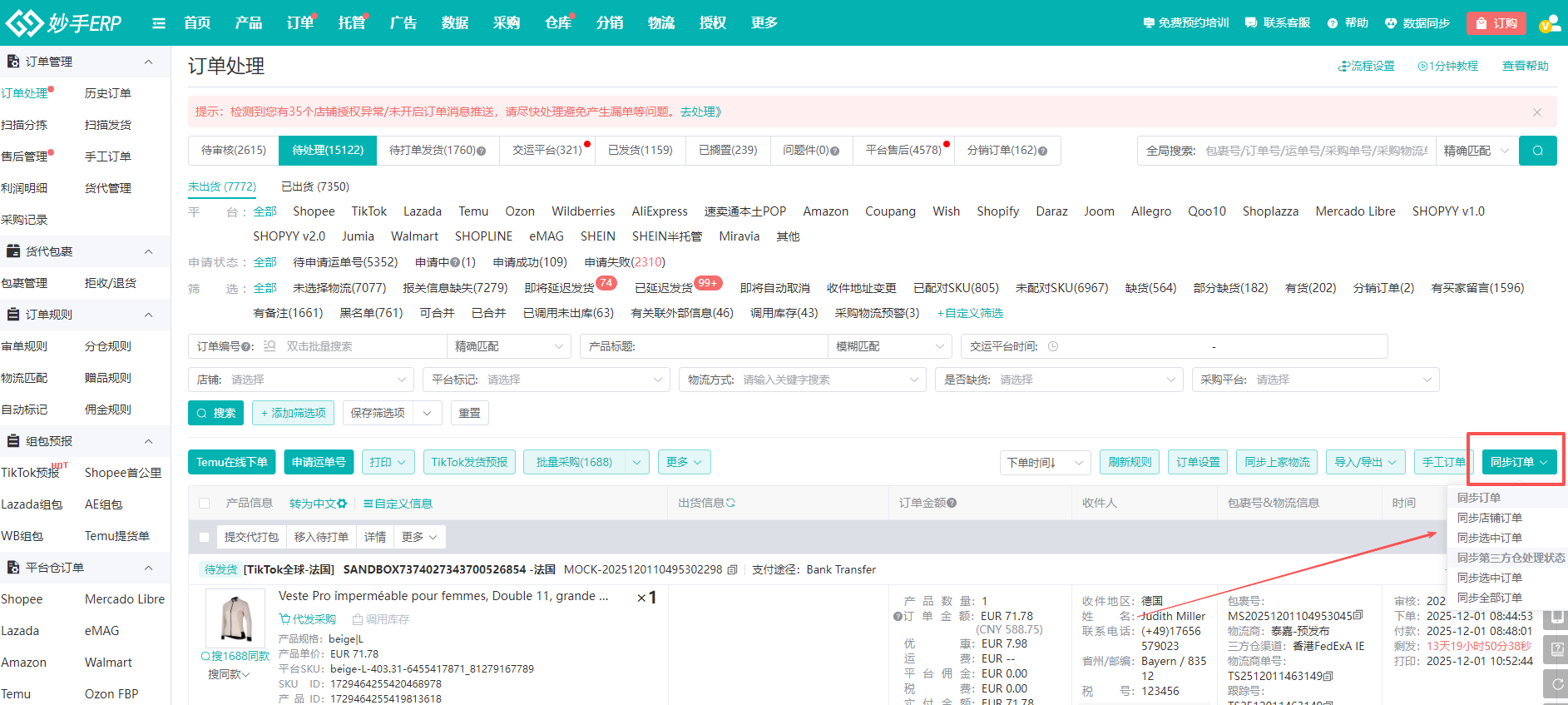Open the user avatar in top right
1568x705 pixels.
coord(1550,23)
